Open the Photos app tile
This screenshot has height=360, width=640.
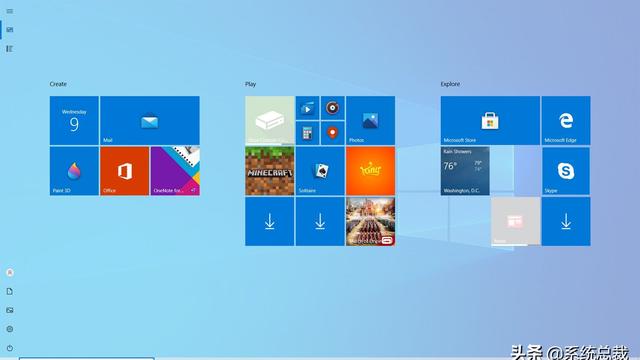pyautogui.click(x=370, y=120)
